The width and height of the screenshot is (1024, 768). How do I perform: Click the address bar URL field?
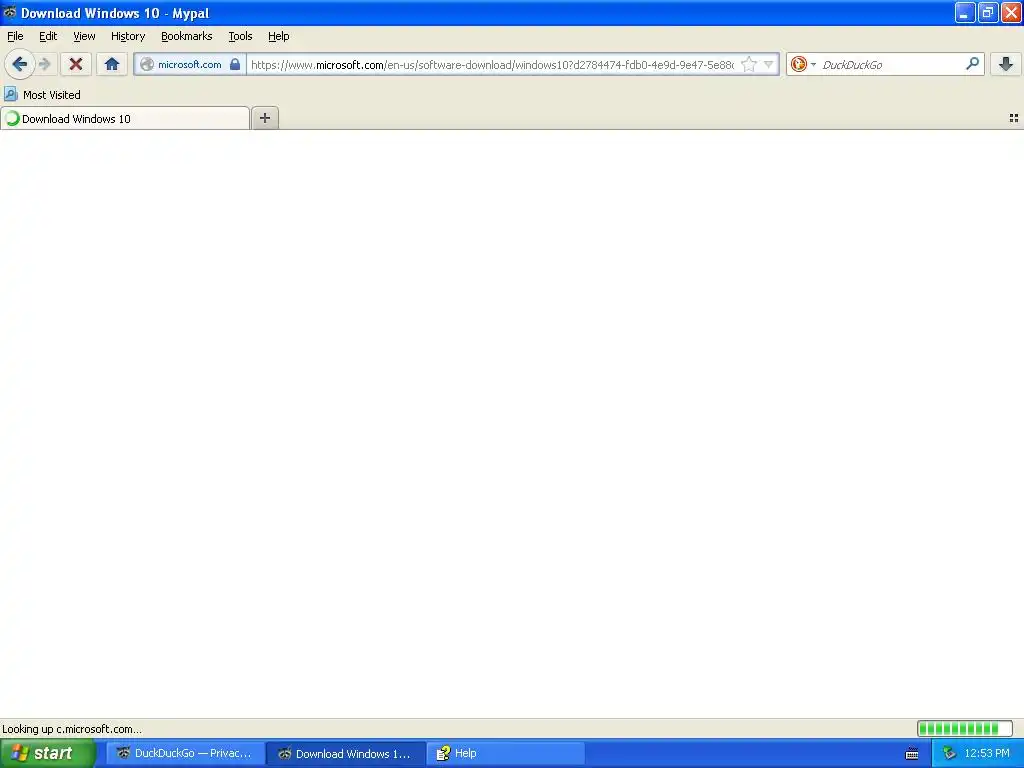click(492, 65)
